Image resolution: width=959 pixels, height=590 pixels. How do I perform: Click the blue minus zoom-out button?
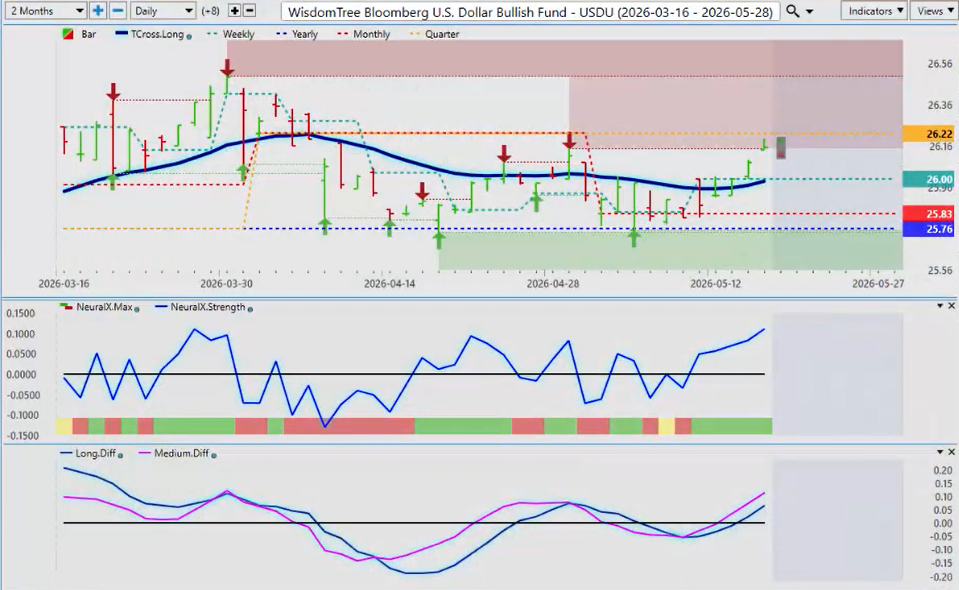pyautogui.click(x=118, y=11)
